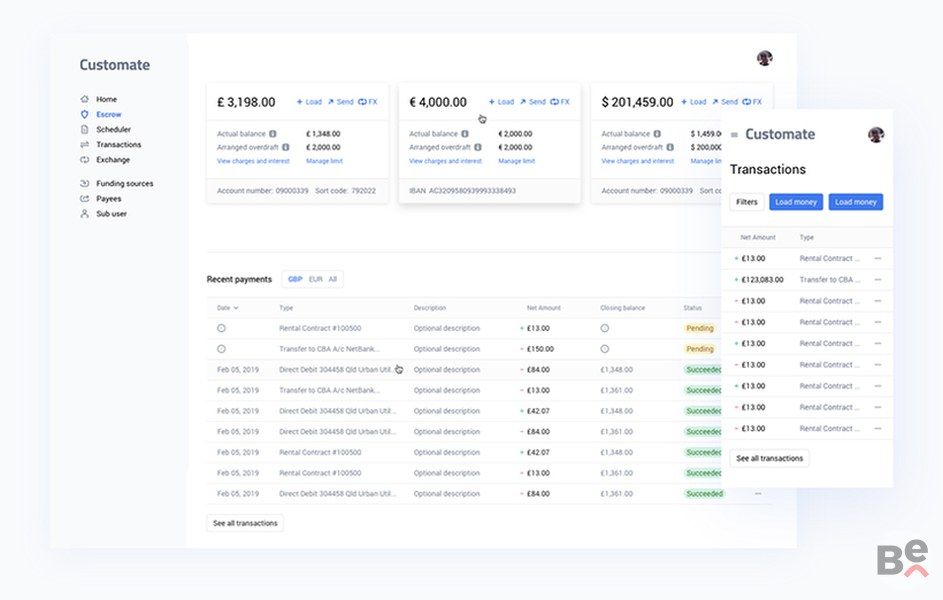
Task: Switch recent payments to GBP tab
Action: click(295, 280)
